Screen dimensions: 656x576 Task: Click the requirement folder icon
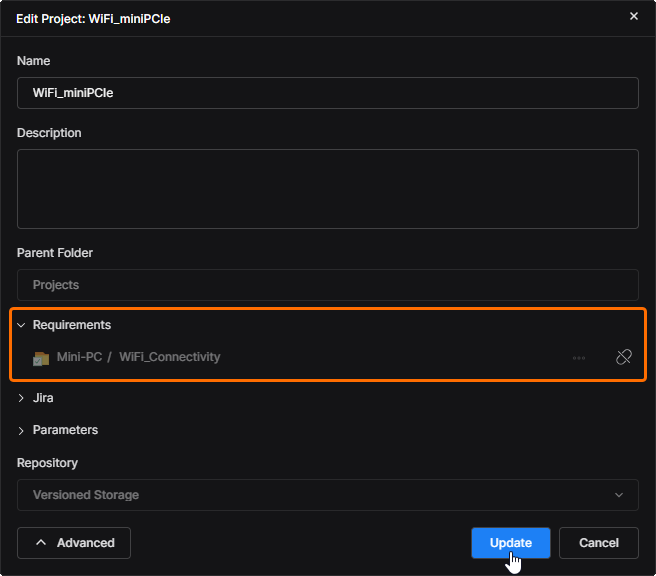41,358
